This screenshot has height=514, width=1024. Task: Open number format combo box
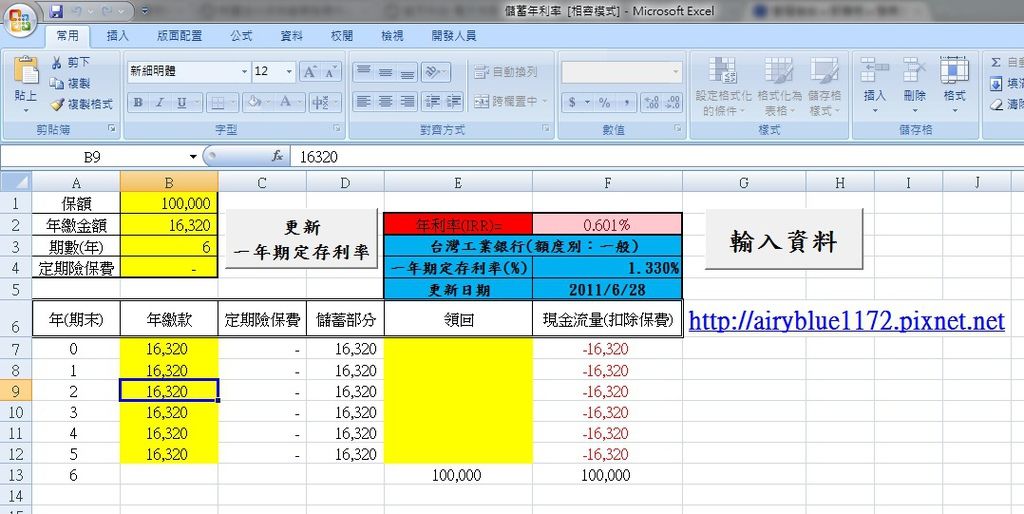[x=622, y=72]
